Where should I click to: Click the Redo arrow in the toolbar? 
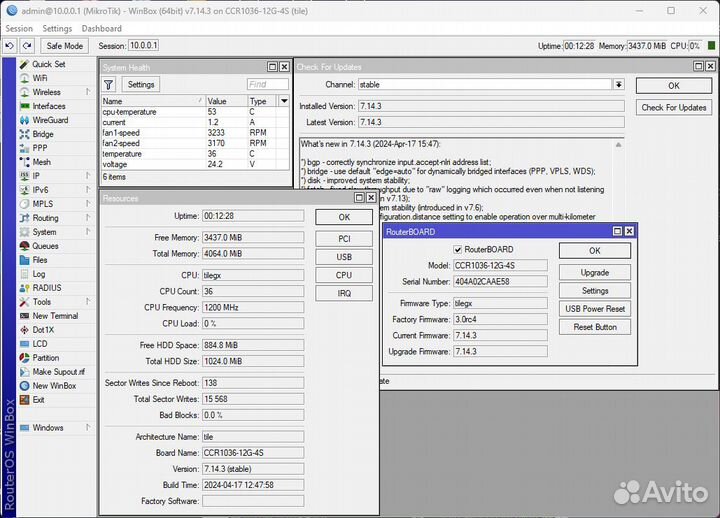click(27, 46)
